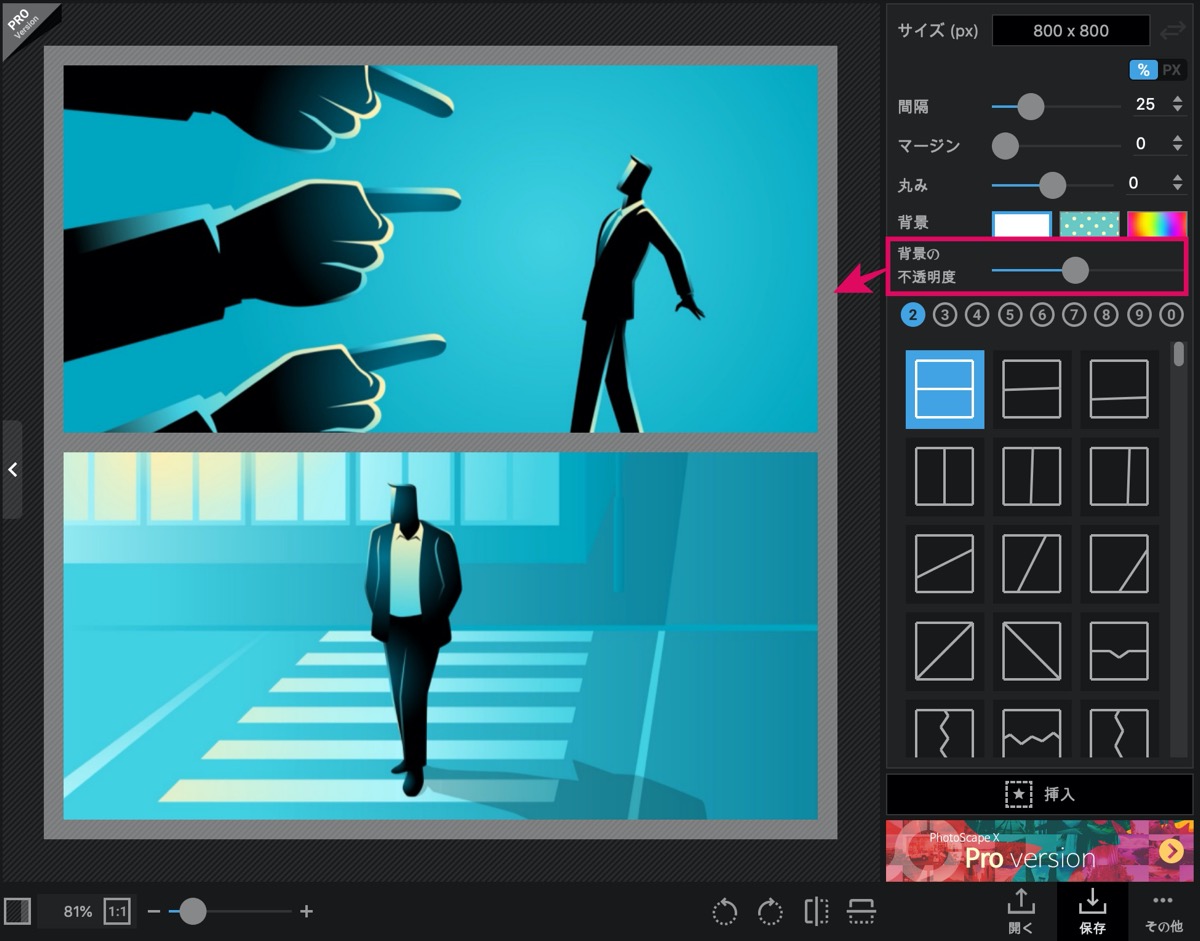Switch units to percent (%)
Image resolution: width=1200 pixels, height=941 pixels.
[1144, 70]
